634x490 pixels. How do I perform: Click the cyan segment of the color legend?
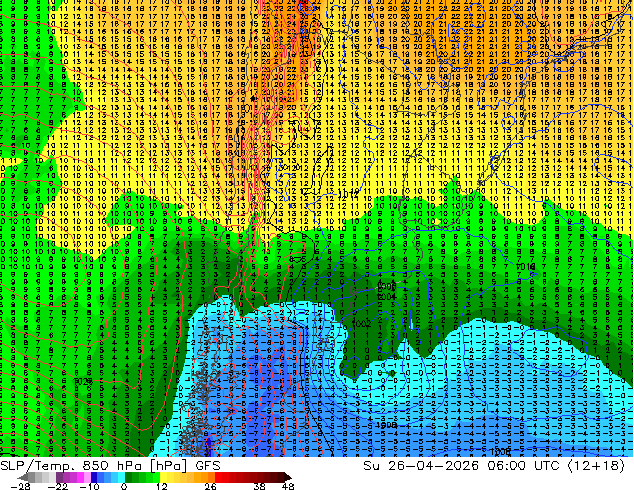121,477
